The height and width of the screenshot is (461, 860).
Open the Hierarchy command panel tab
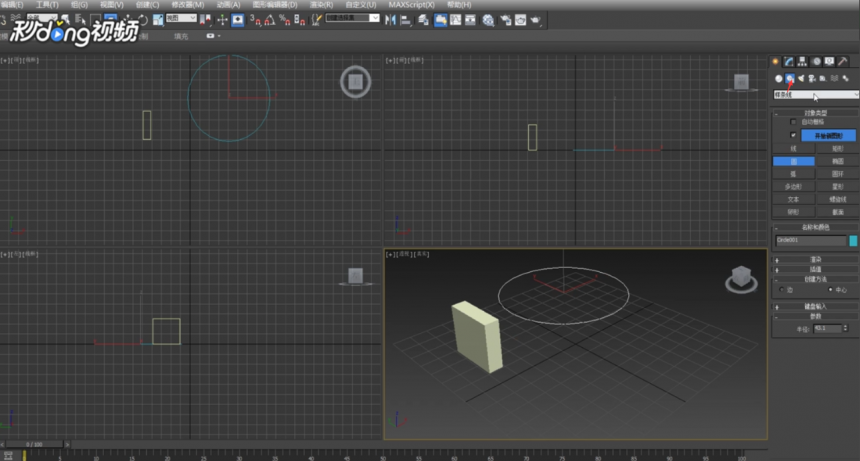(802, 61)
